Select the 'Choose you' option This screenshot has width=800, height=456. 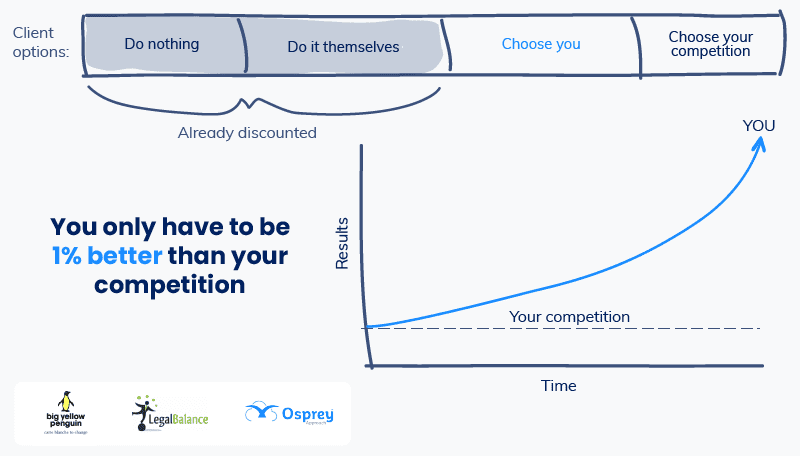click(541, 44)
